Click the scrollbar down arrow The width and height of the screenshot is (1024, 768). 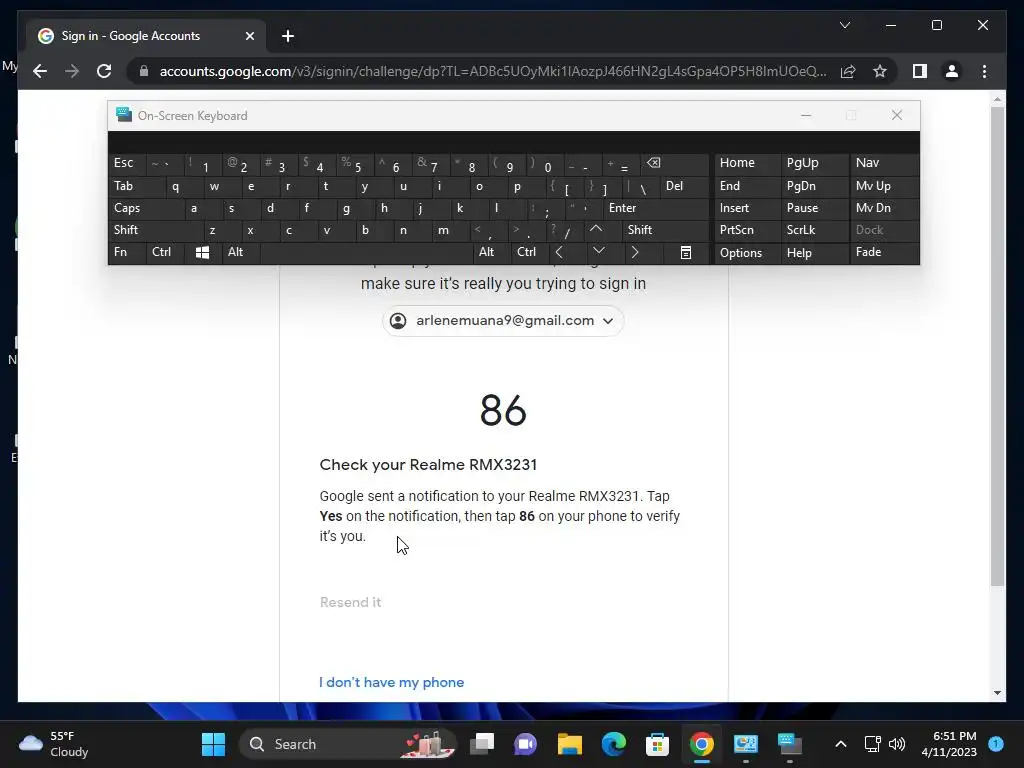tap(997, 693)
